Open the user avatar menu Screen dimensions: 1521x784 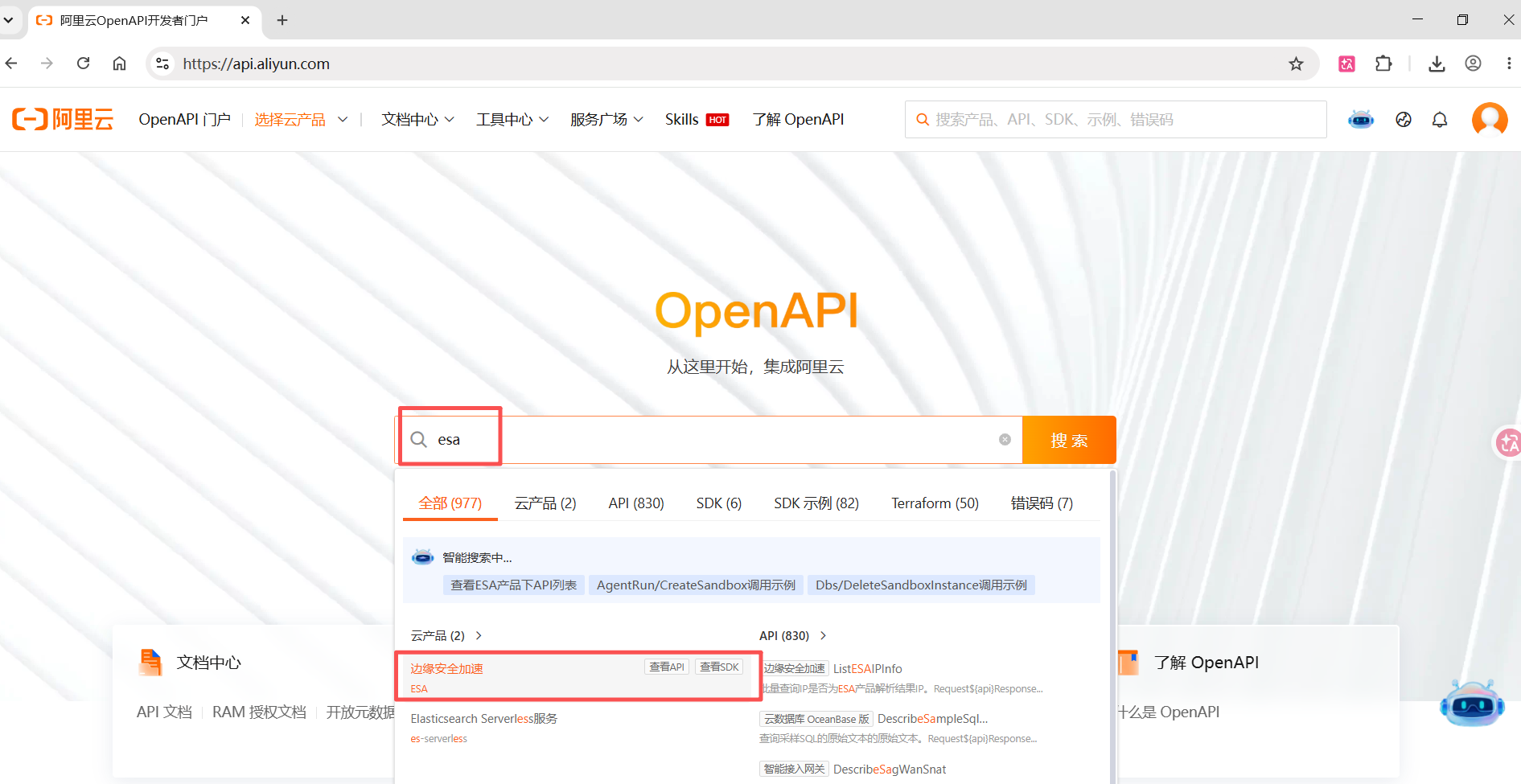1490,119
